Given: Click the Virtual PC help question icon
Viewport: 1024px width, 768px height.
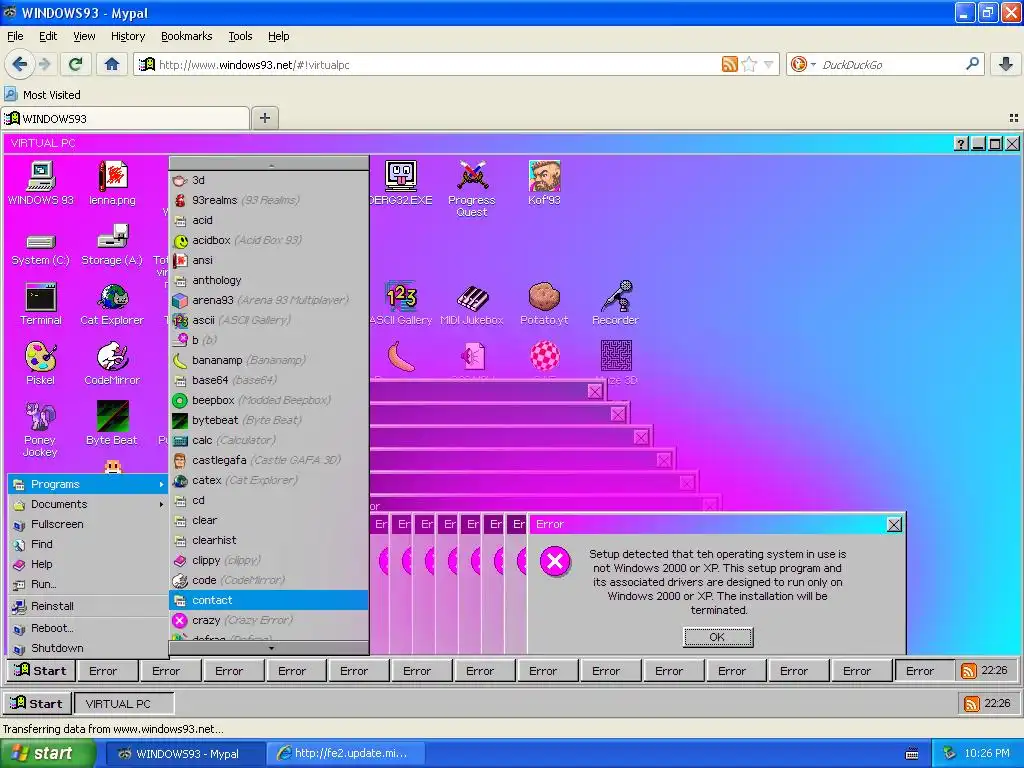Looking at the screenshot, I should tap(961, 144).
